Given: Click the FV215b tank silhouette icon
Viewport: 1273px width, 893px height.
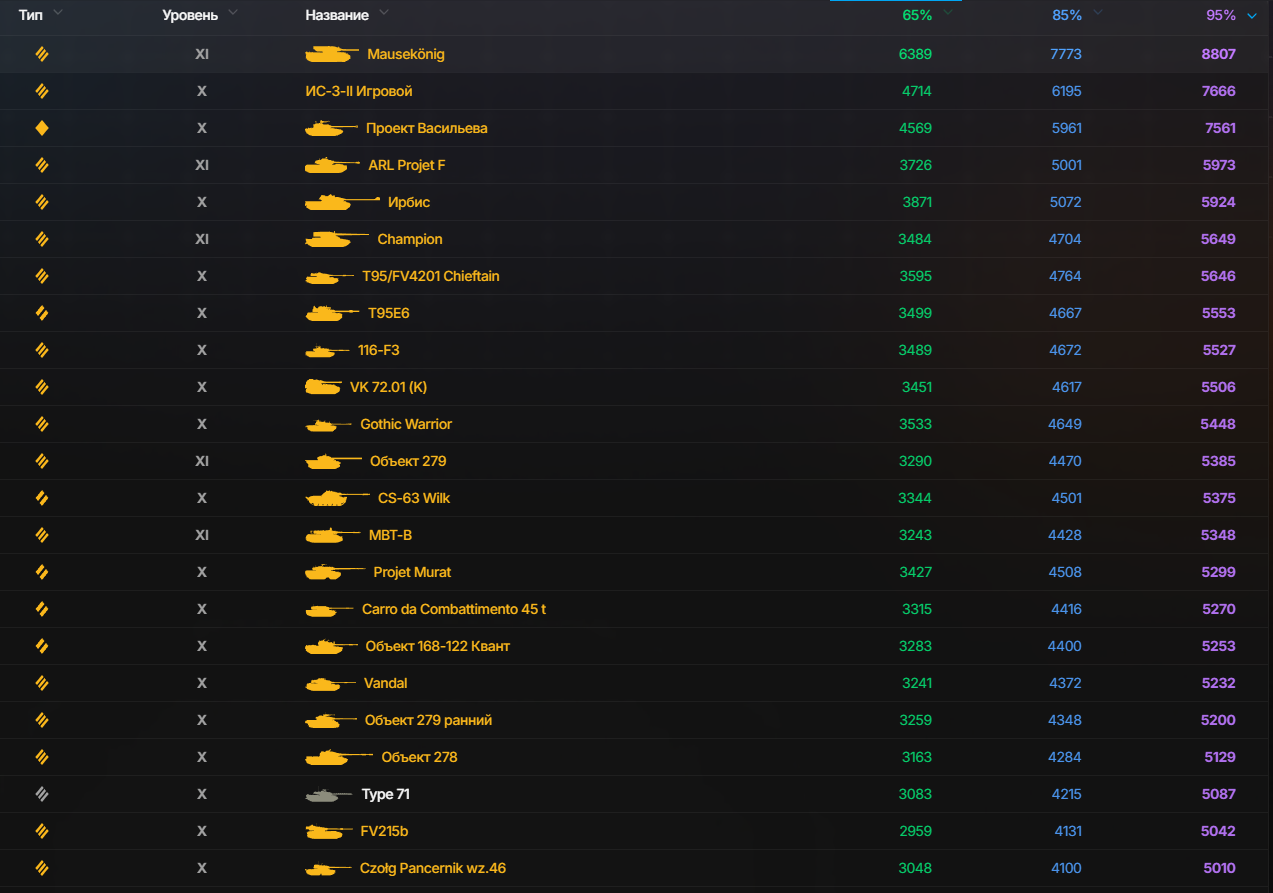Looking at the screenshot, I should tap(329, 831).
